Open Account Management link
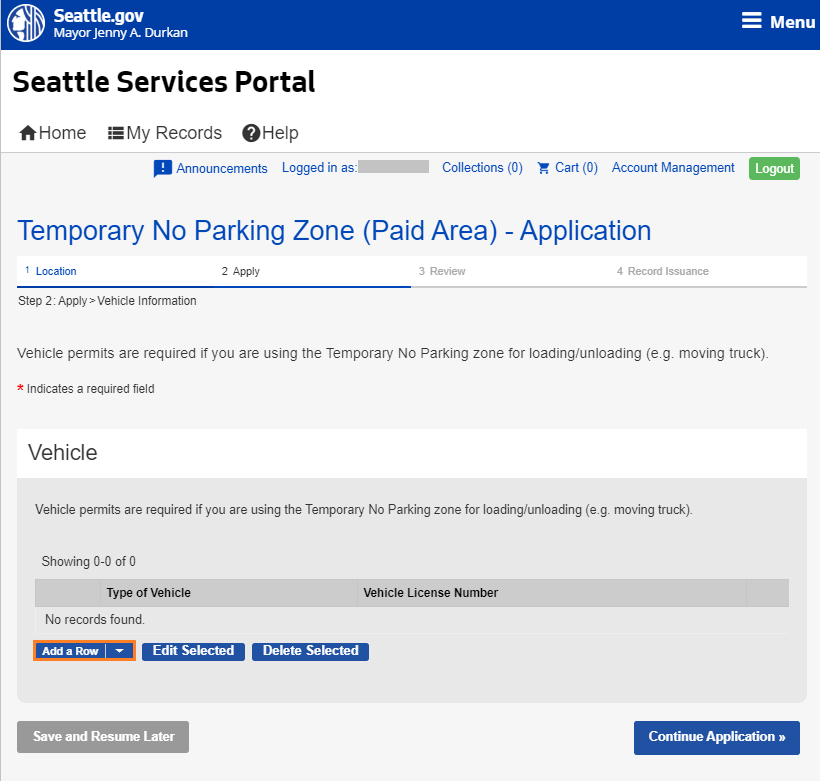Viewport: 820px width, 781px height. pyautogui.click(x=672, y=167)
